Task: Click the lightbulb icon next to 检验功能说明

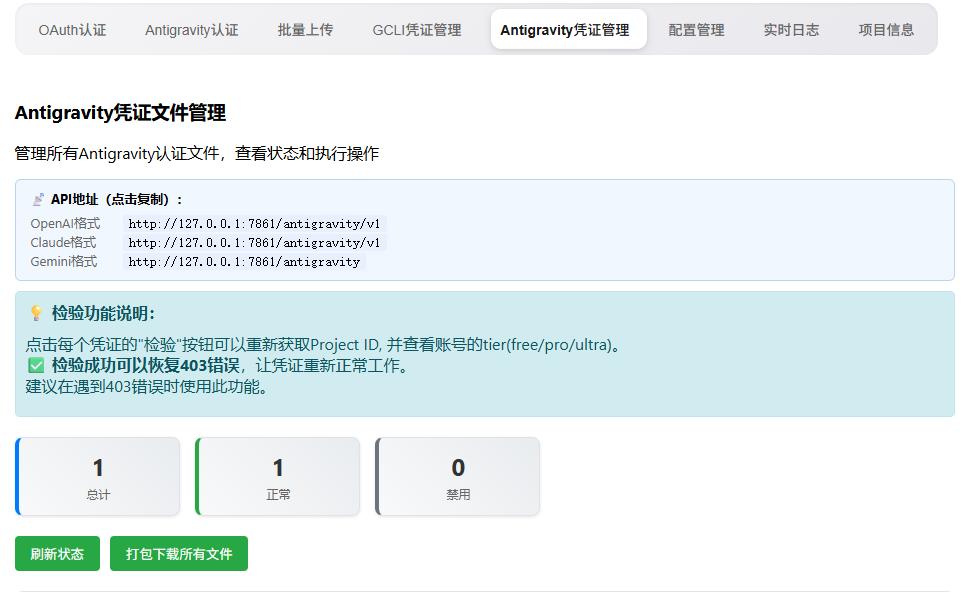Action: (x=37, y=314)
